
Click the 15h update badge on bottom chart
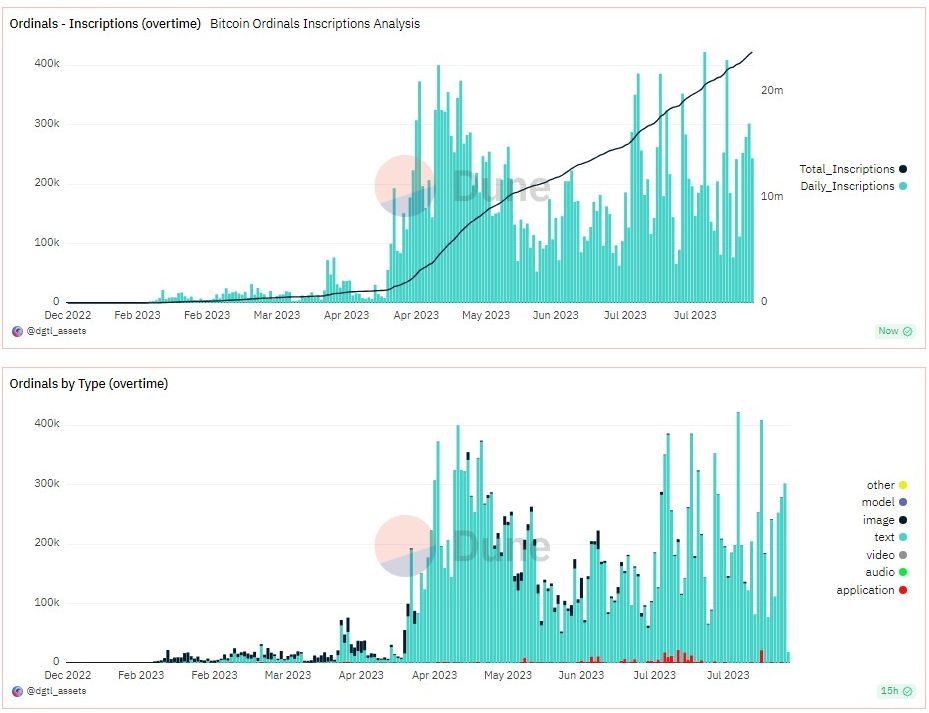coord(897,691)
